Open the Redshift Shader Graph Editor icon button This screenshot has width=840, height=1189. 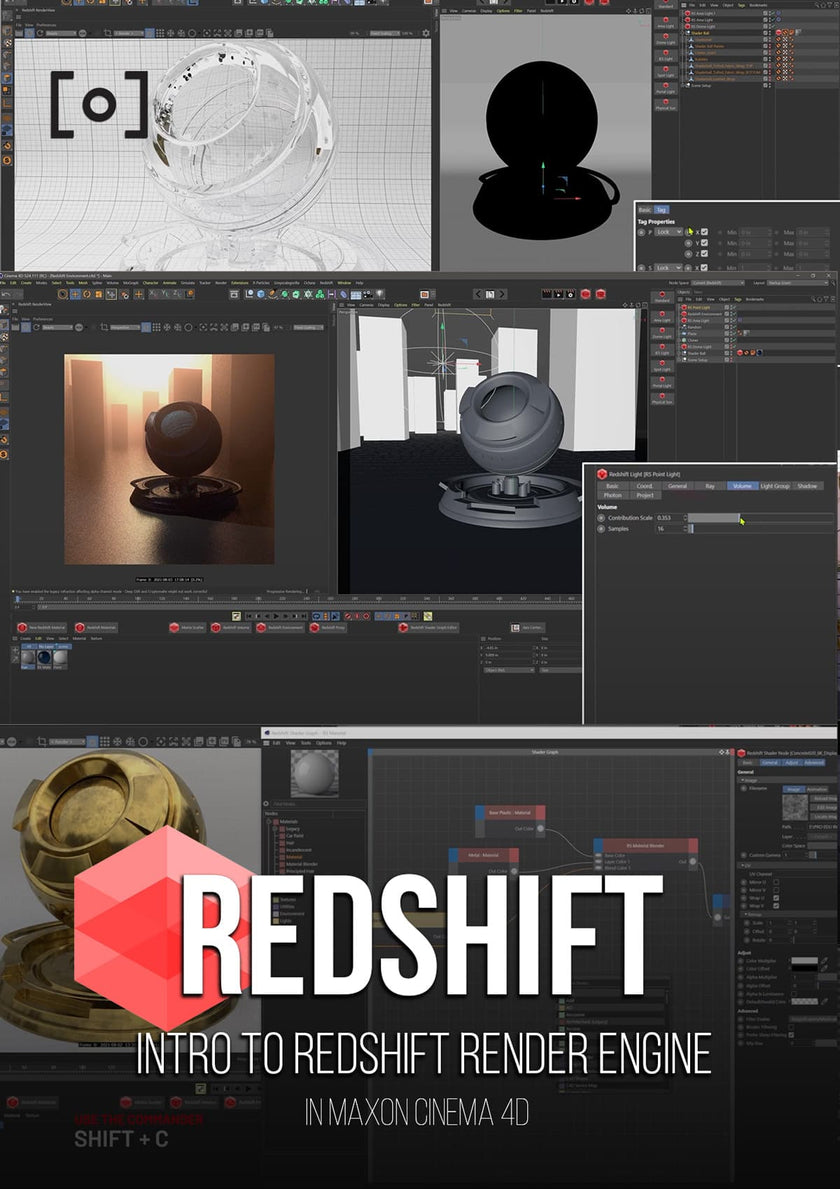428,628
